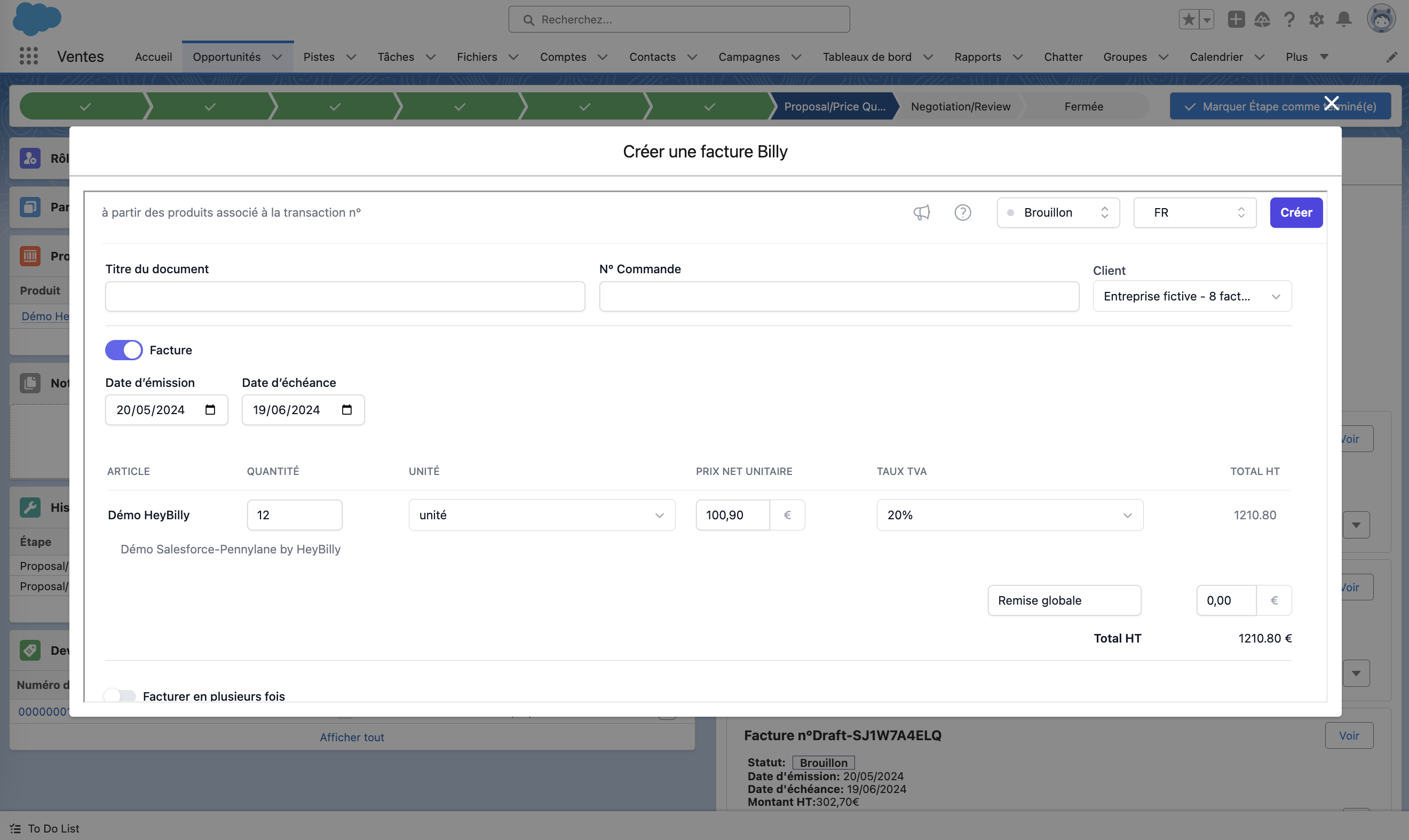
Task: Select the Fermée path stage
Action: click(x=1083, y=106)
